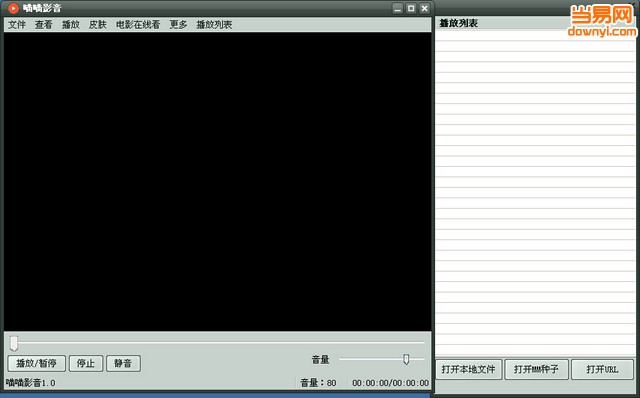Click the 音量：80 status text
Image resolution: width=640 pixels, height=398 pixels.
click(x=318, y=383)
